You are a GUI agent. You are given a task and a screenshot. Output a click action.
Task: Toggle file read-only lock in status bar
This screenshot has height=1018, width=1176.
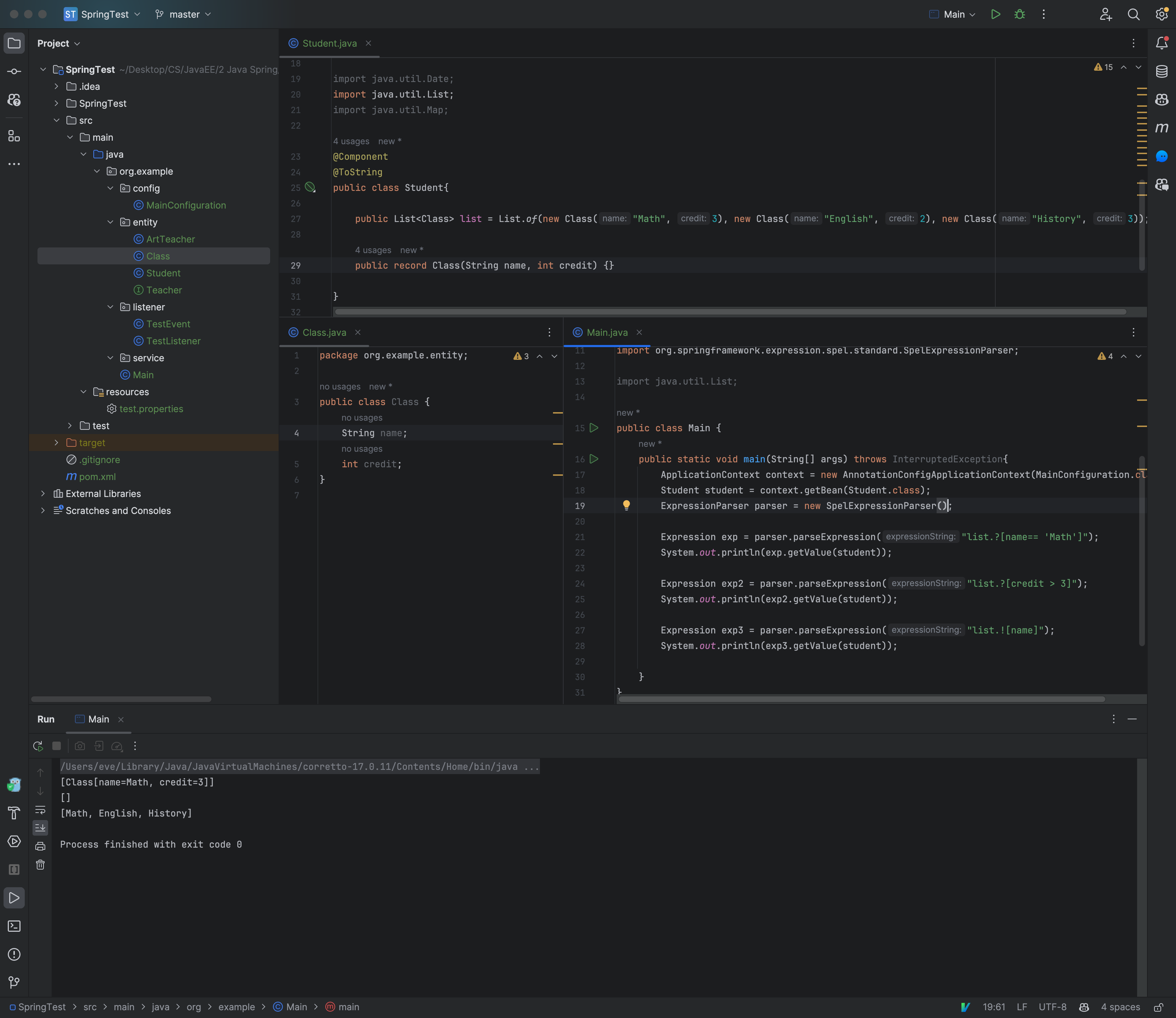(1158, 1007)
